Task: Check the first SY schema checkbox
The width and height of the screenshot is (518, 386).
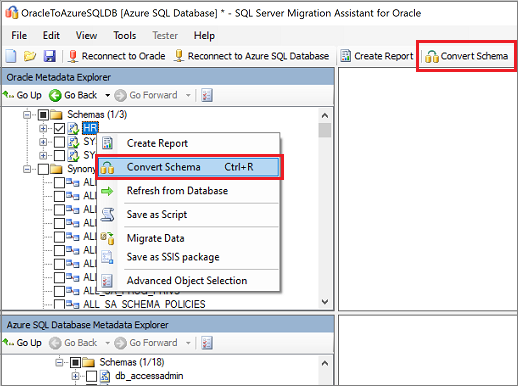Action: click(59, 142)
